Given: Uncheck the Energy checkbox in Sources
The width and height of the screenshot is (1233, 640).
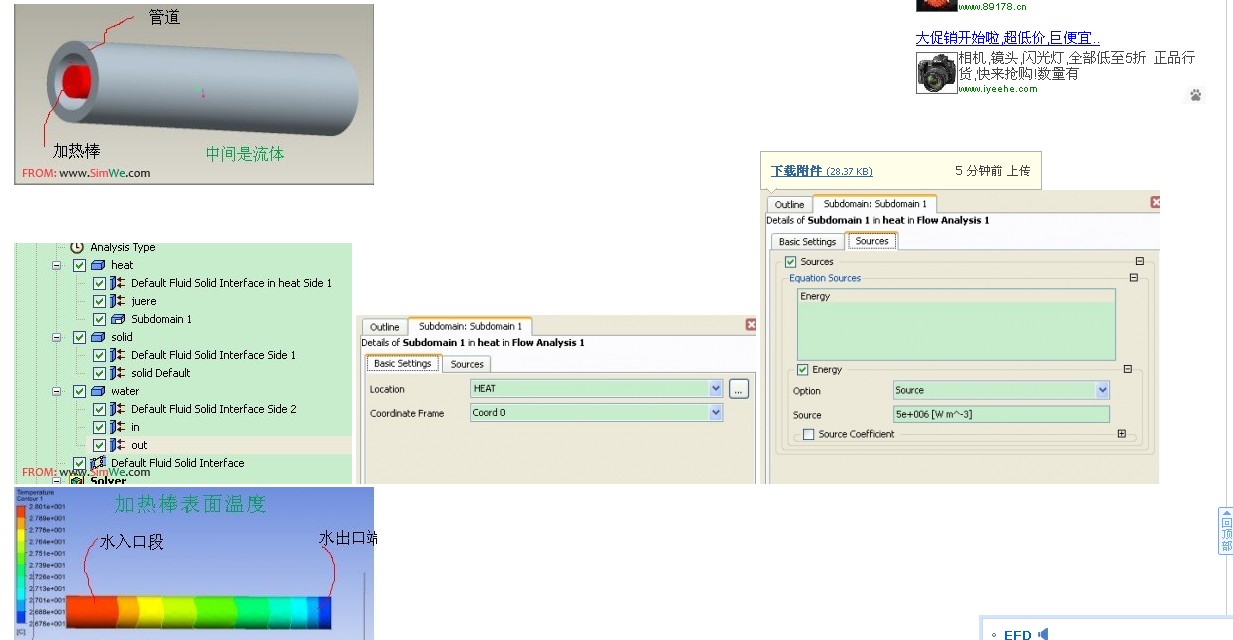Looking at the screenshot, I should click(803, 370).
